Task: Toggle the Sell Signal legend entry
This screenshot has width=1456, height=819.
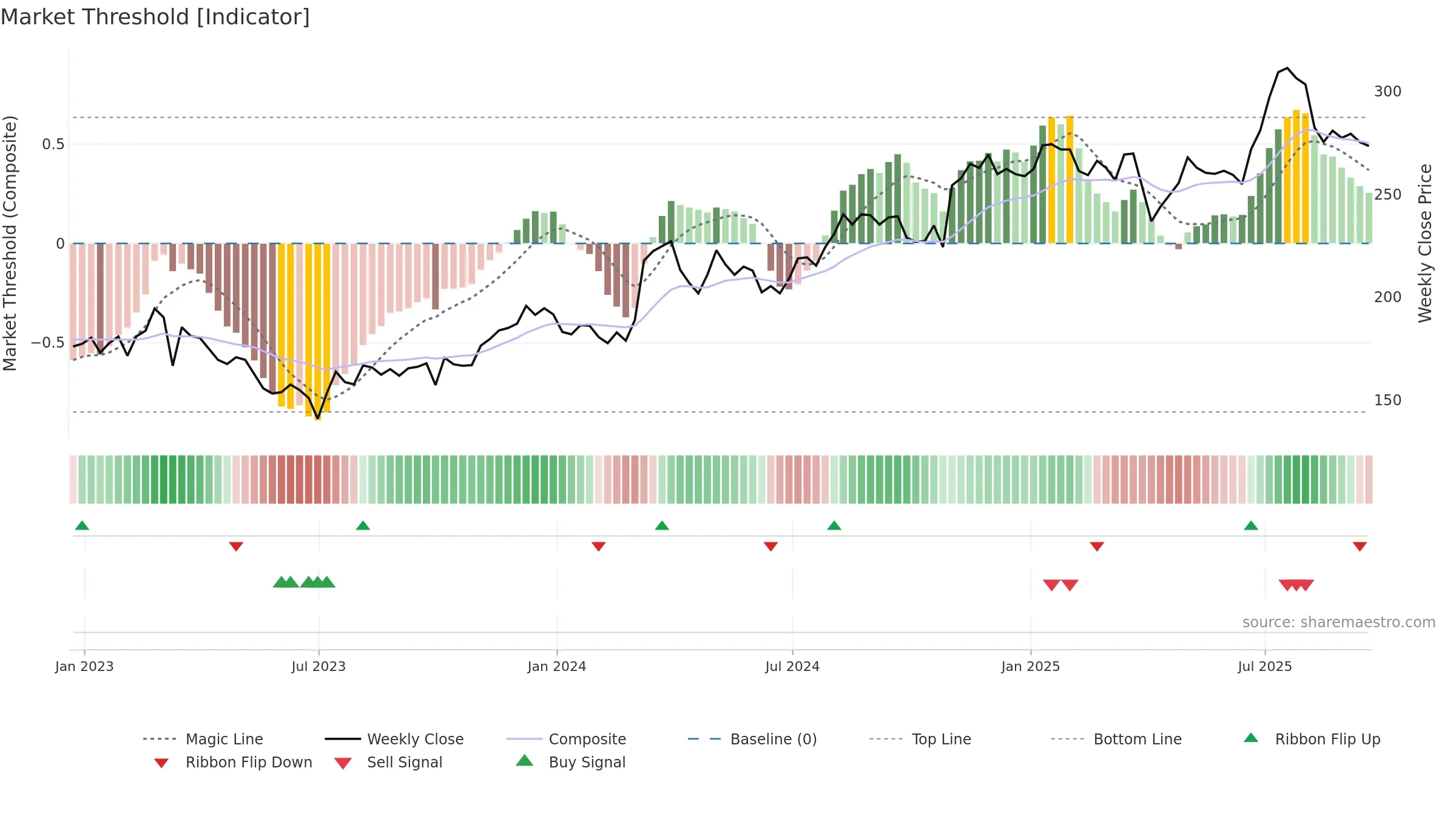Action: tap(388, 762)
